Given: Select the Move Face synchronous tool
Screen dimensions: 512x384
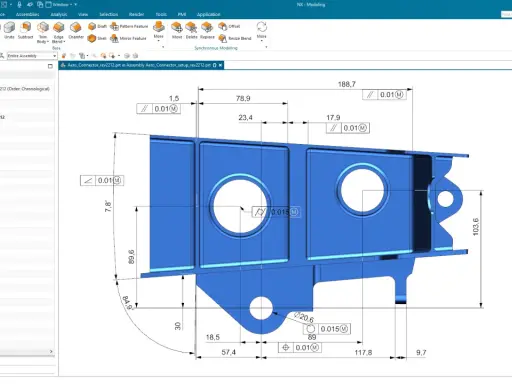Looking at the screenshot, I should click(177, 30).
